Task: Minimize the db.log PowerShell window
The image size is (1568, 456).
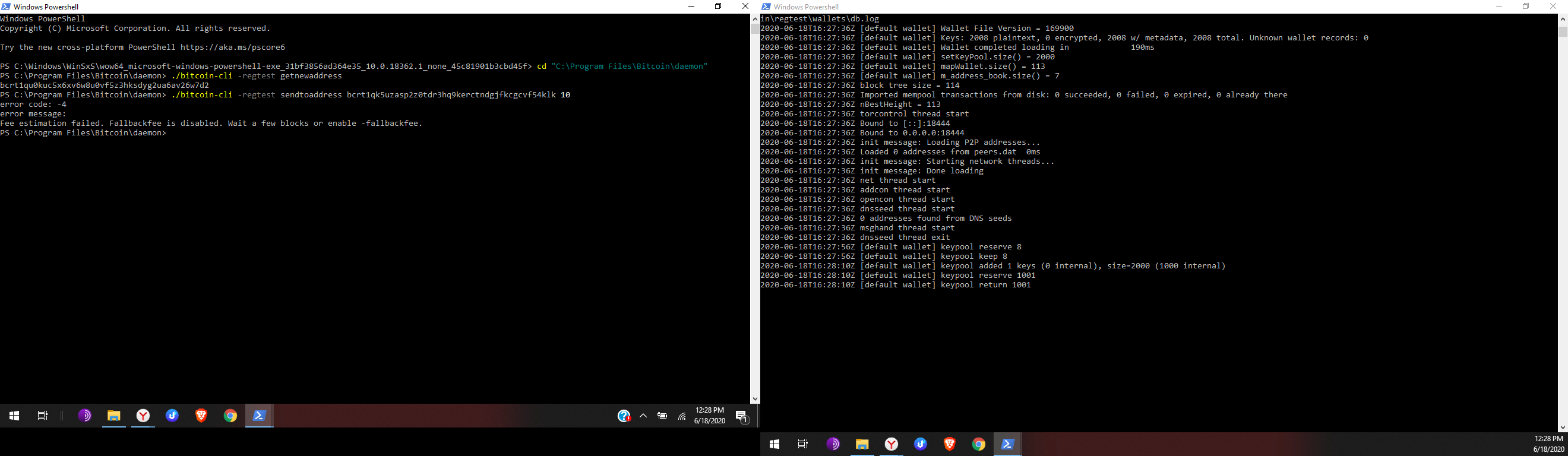Action: click(1499, 7)
